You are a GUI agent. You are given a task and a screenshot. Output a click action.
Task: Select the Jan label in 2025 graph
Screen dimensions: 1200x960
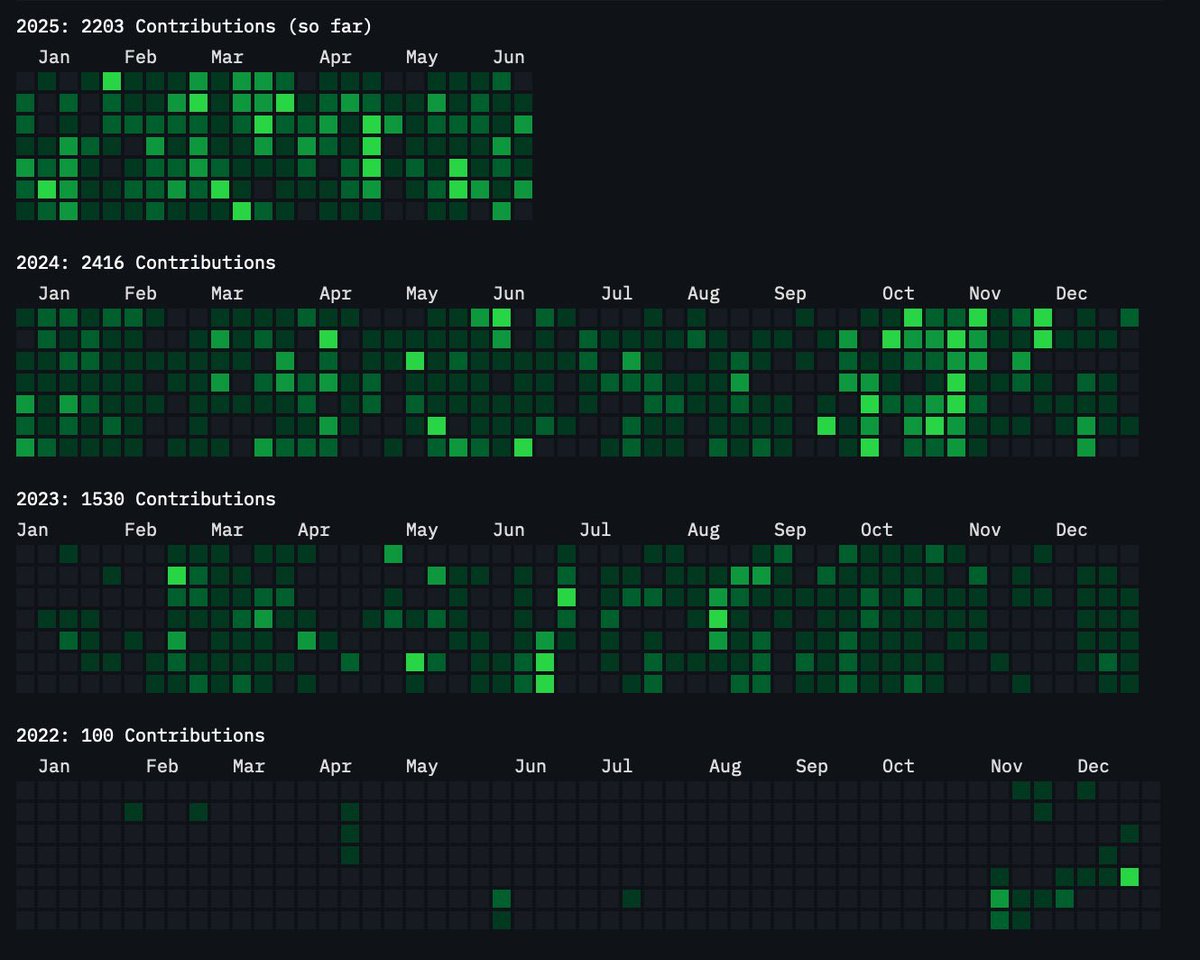click(54, 57)
